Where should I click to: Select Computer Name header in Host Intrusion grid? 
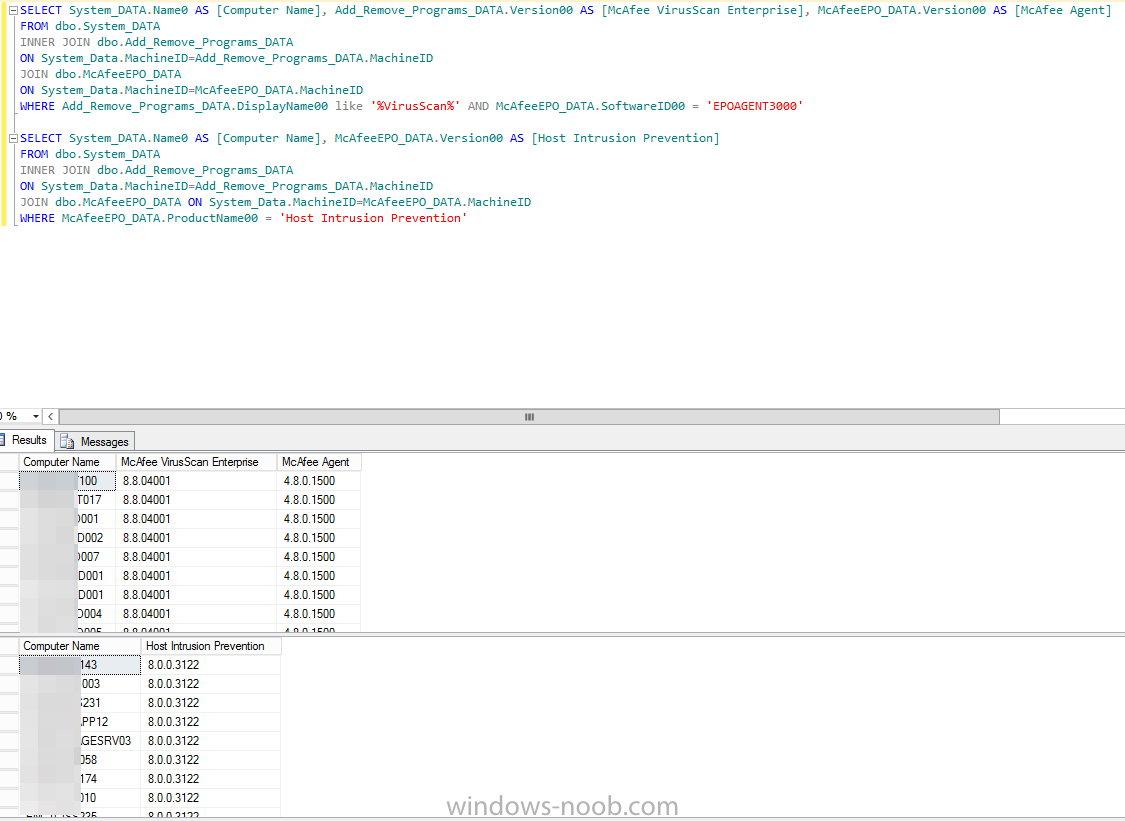coord(80,646)
